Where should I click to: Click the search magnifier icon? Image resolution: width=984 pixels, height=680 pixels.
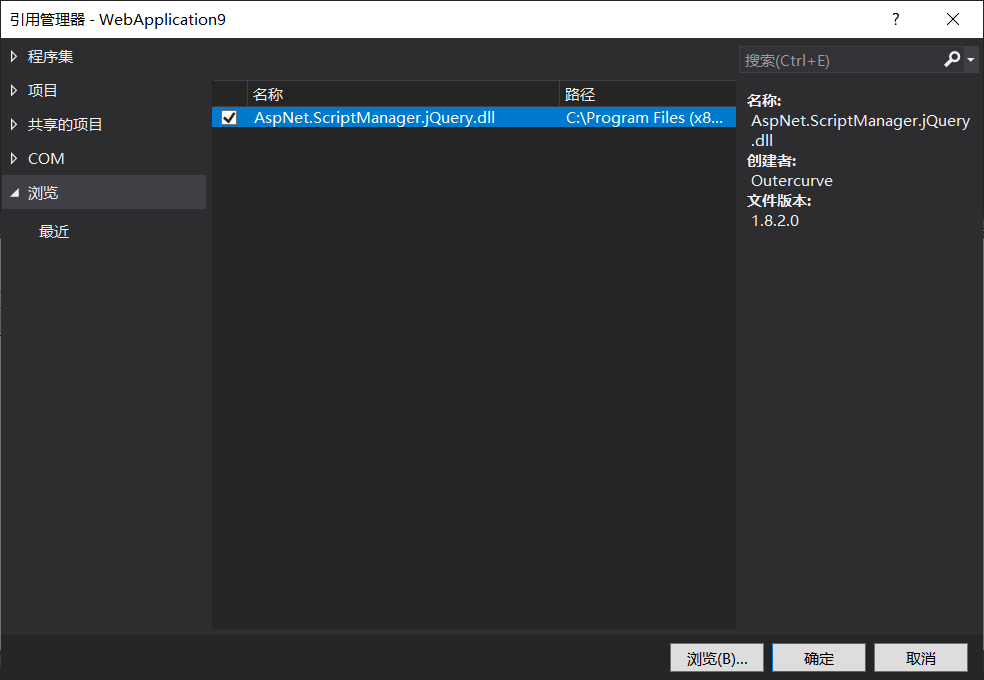pyautogui.click(x=952, y=60)
